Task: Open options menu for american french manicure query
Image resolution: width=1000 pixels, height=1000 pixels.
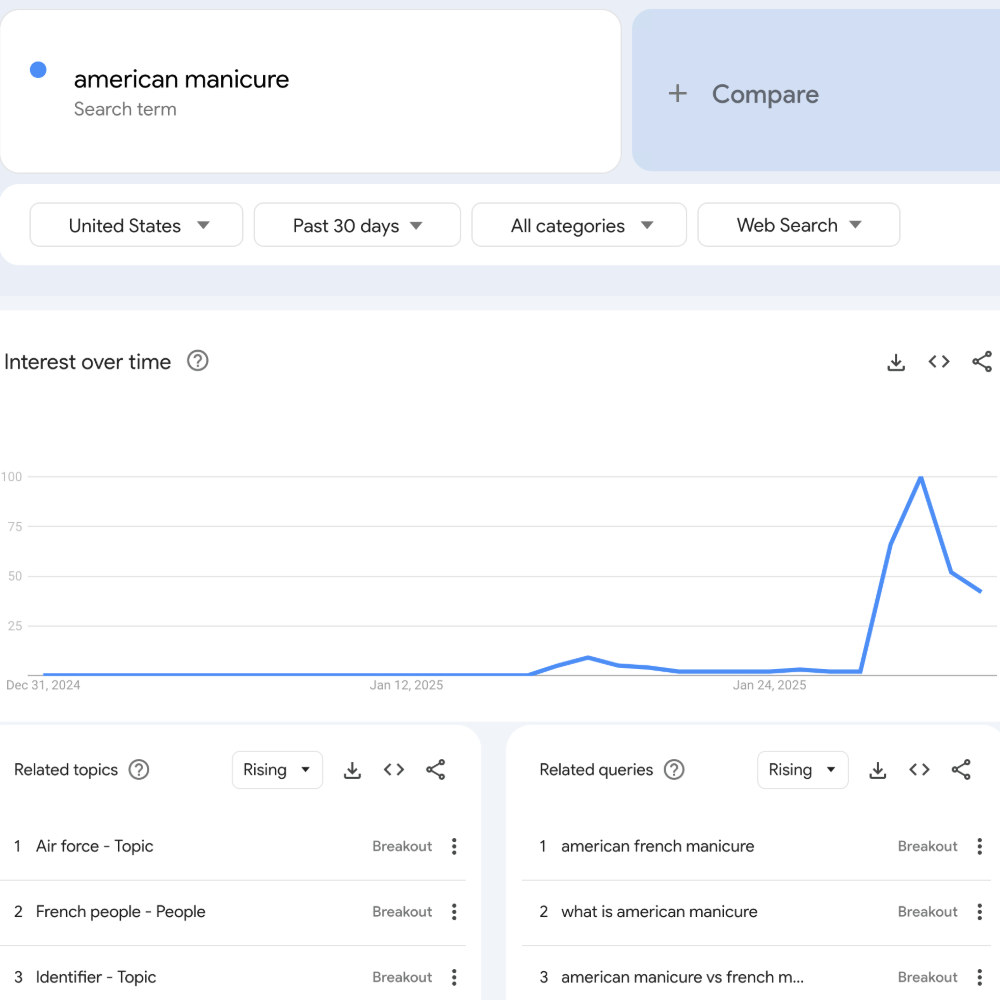Action: point(979,846)
